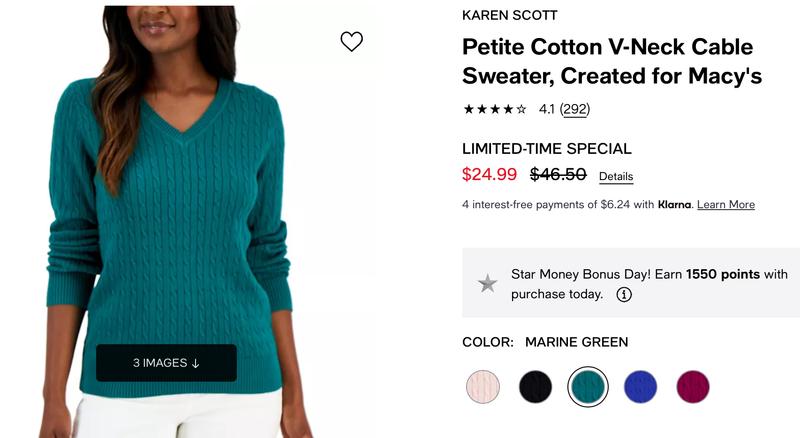The image size is (800, 438).
Task: Click the red $24.99 sale price
Action: click(x=489, y=175)
